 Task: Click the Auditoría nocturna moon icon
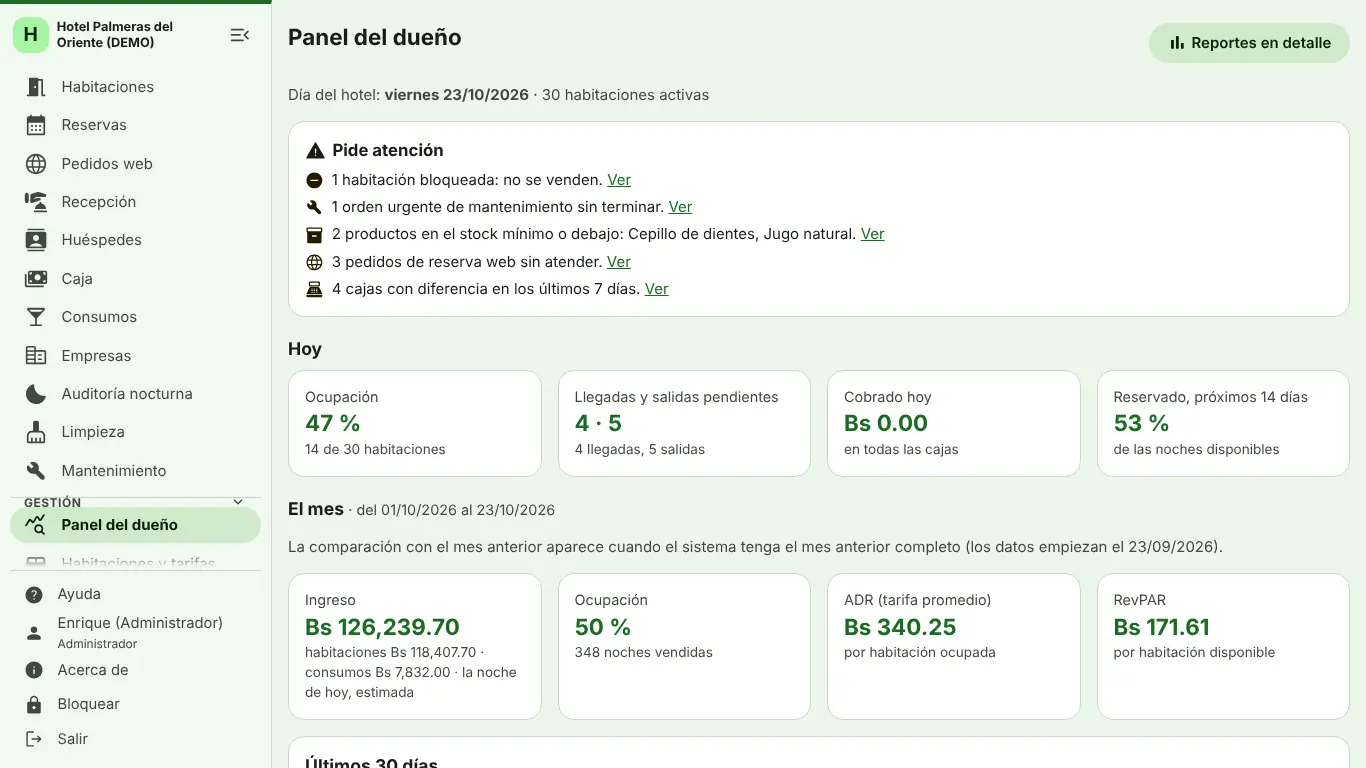(x=36, y=394)
